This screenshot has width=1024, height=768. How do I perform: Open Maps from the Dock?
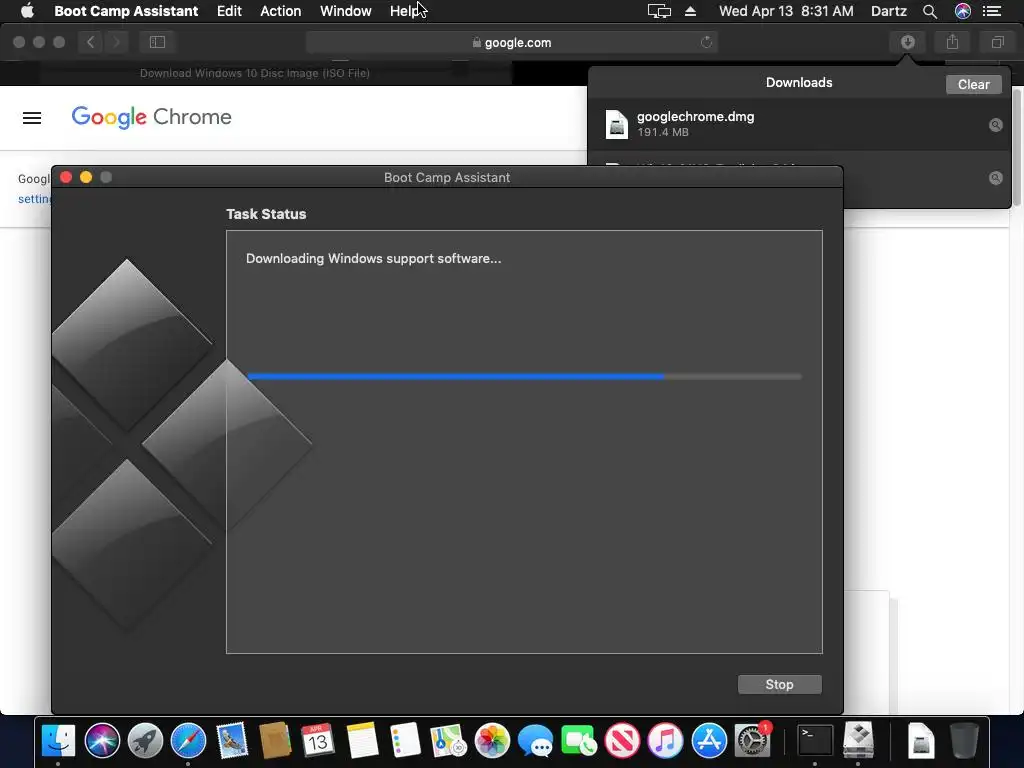click(449, 741)
